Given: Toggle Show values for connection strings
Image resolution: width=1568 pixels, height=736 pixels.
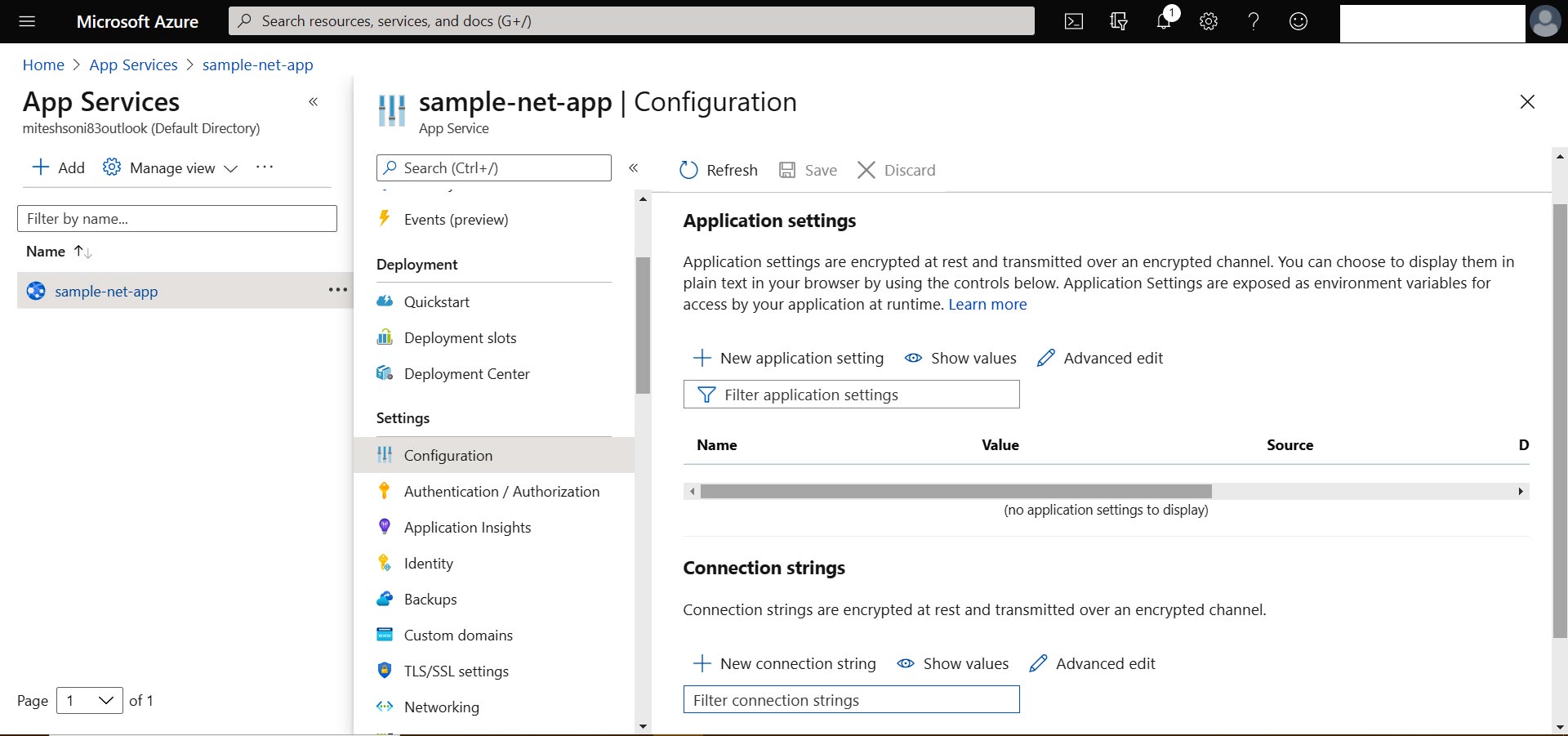Looking at the screenshot, I should point(953,663).
